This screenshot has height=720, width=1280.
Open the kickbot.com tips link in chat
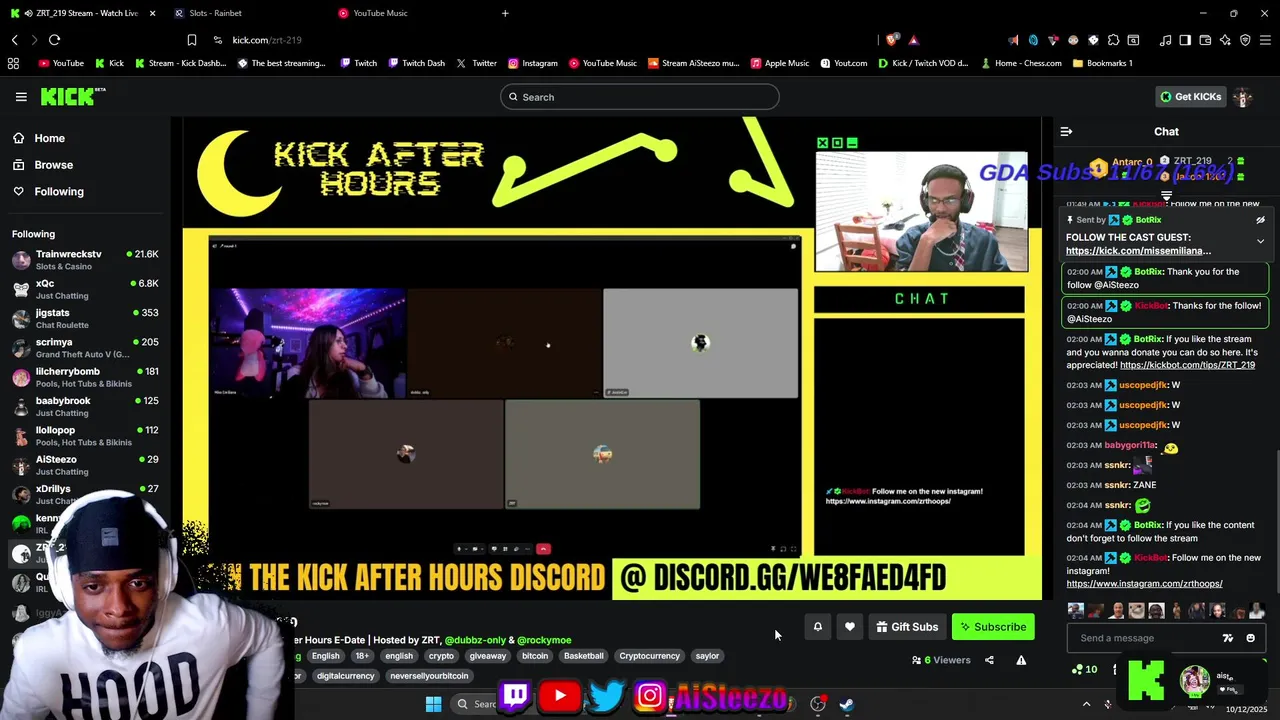pos(1187,366)
